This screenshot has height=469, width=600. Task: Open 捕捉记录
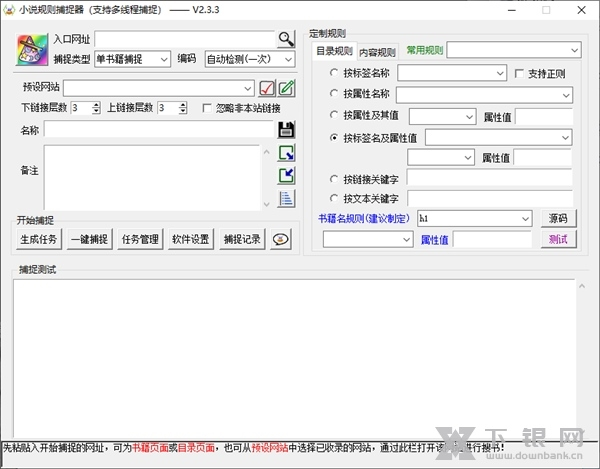click(242, 239)
